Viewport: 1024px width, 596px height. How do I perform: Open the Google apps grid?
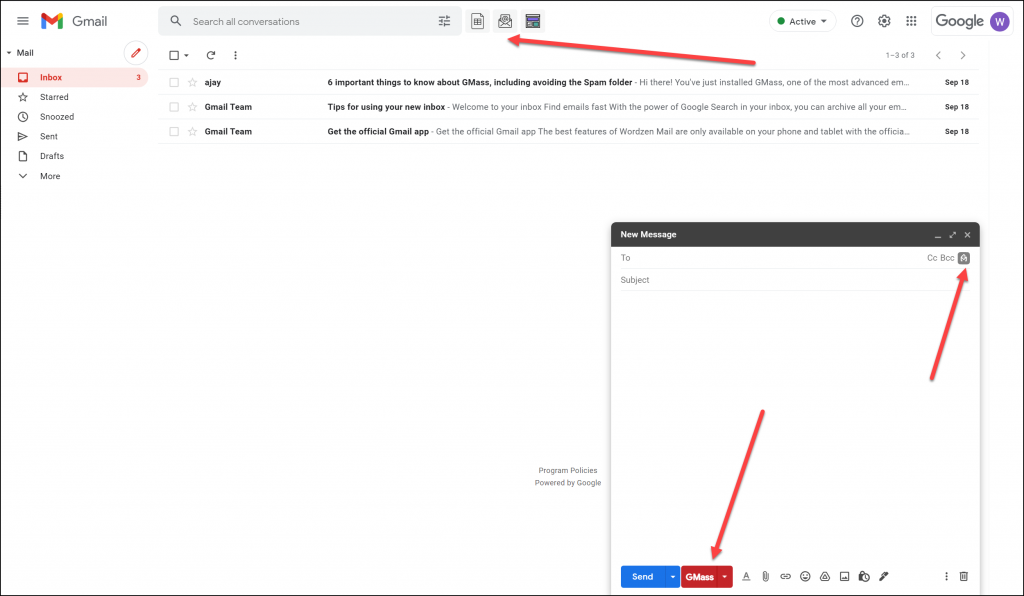coord(912,21)
